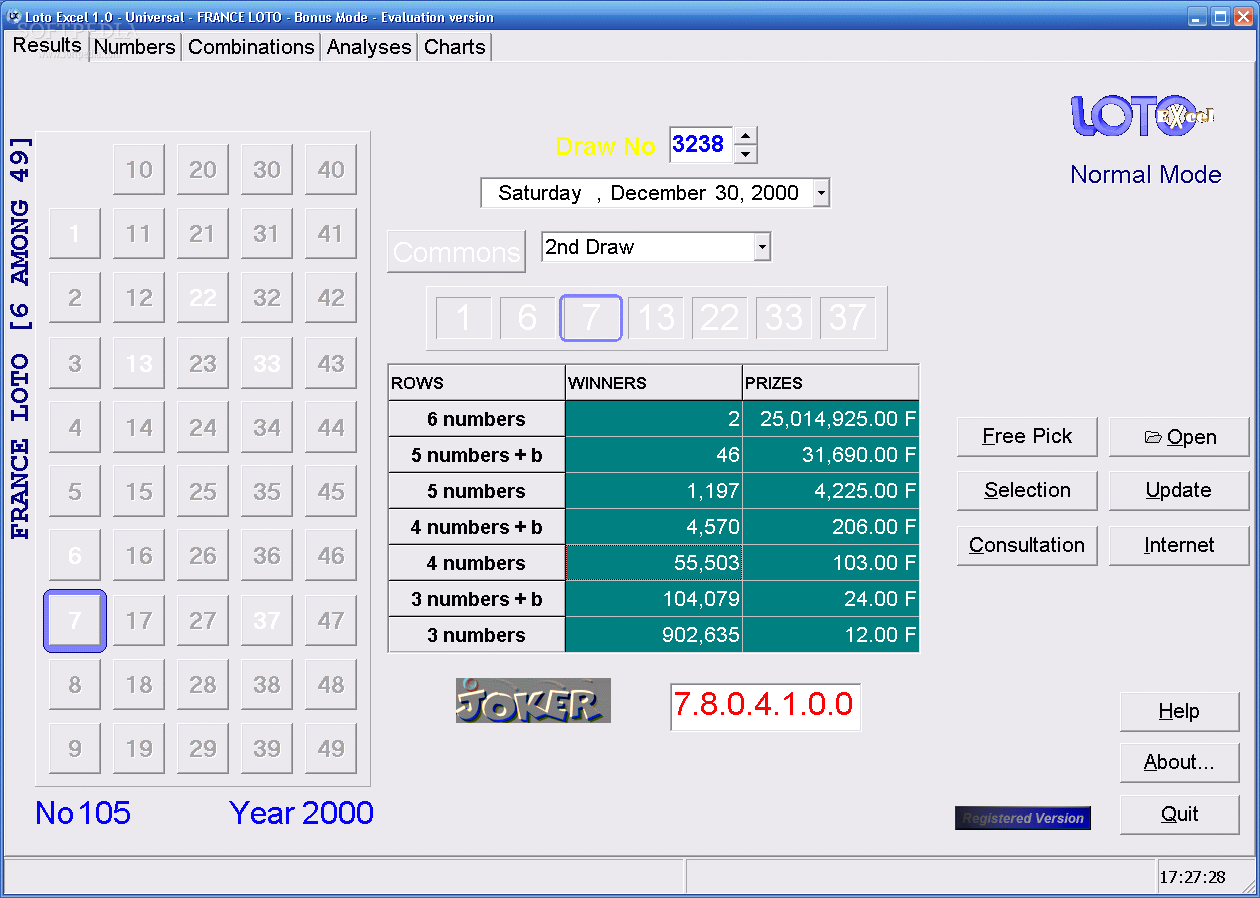Switch to the Results tab
1260x898 pixels.
tap(47, 45)
